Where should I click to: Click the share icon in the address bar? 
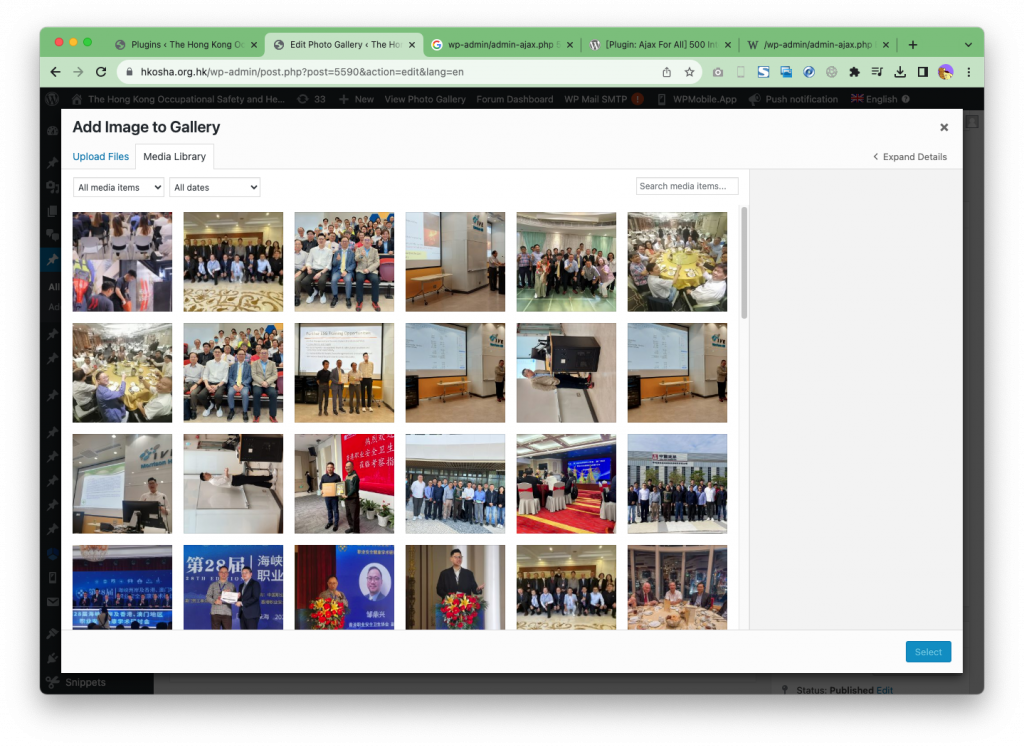tap(667, 72)
